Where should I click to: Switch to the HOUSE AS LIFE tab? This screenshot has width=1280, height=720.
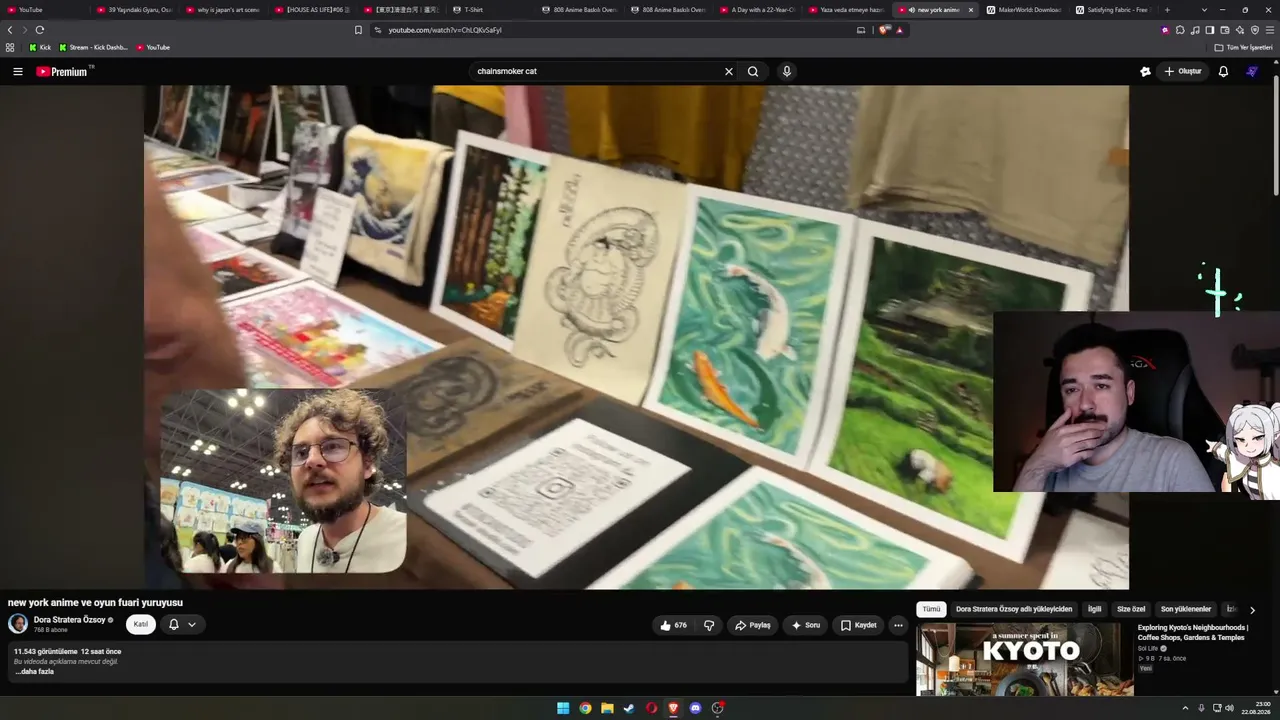point(312,10)
